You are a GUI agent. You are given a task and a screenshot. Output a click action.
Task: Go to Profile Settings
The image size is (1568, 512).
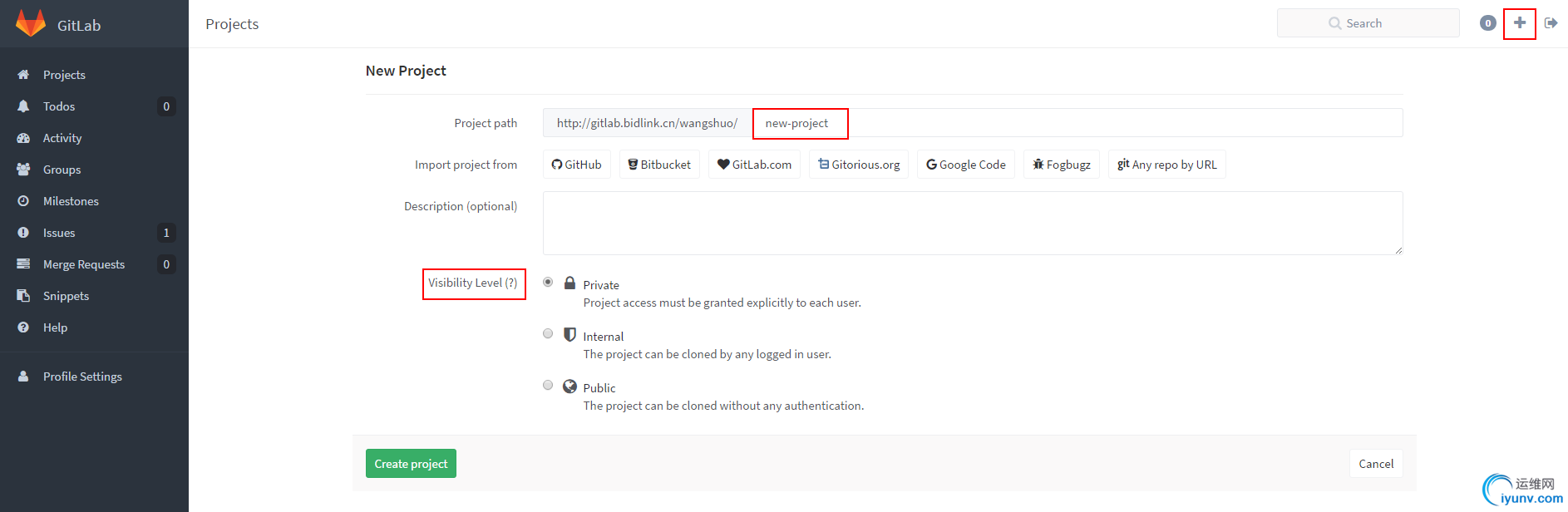coord(82,377)
